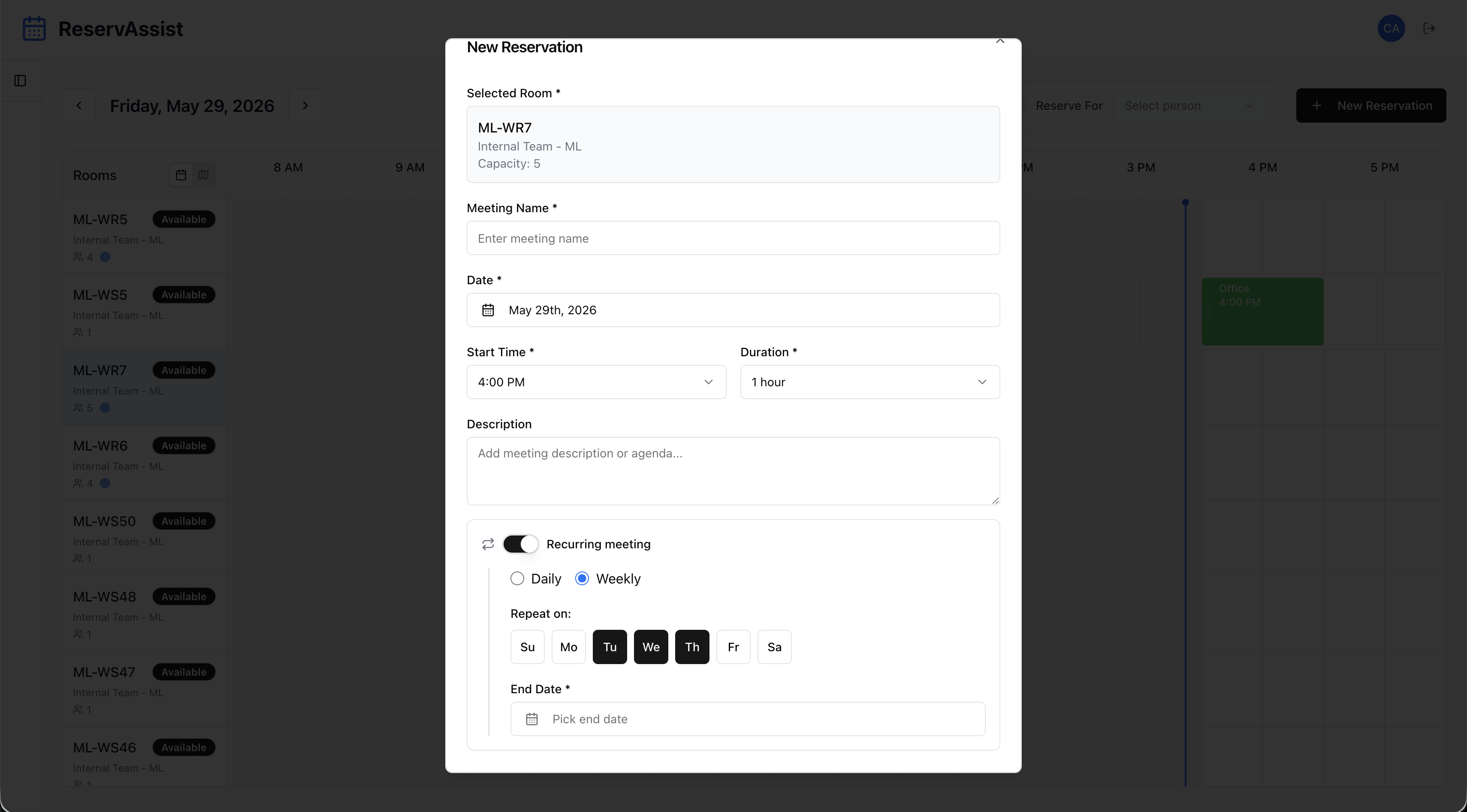Select the Daily recurrence option
The height and width of the screenshot is (812, 1467).
pyautogui.click(x=517, y=579)
